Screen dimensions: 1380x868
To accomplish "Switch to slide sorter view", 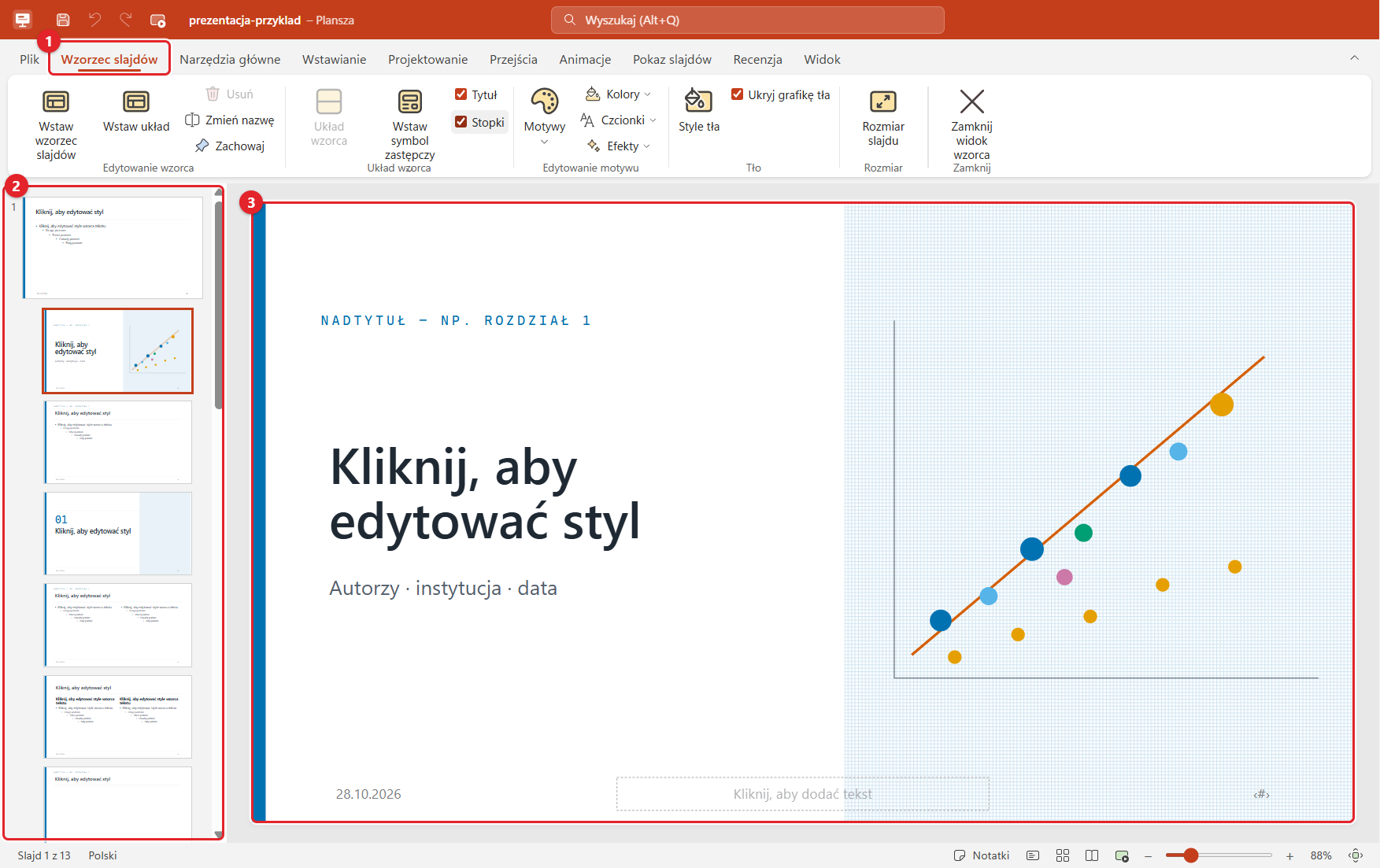I will [x=1063, y=855].
